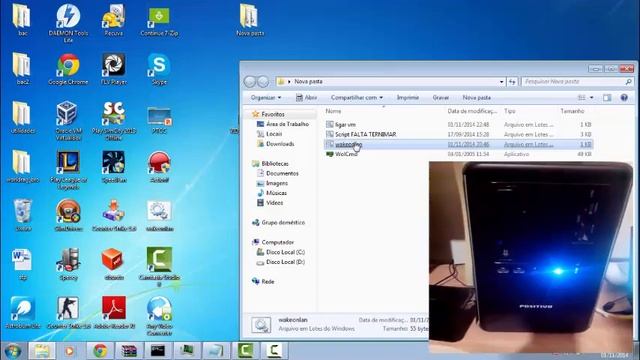
Task: Open Área de Trabalho in the sidebar
Action: 287,124
